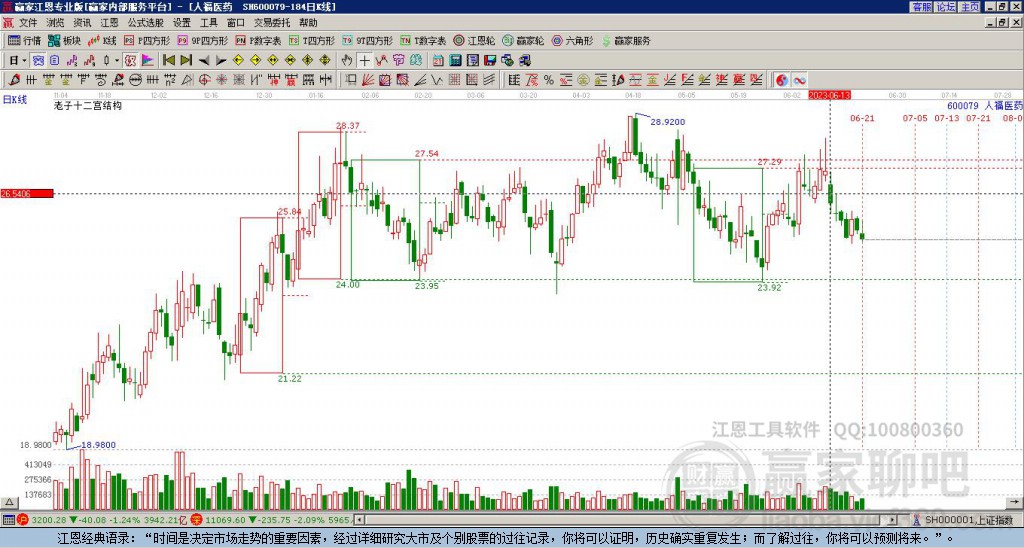Screen dimensions: 1024x548
Task: Open the 文件 menu
Action: 27,23
